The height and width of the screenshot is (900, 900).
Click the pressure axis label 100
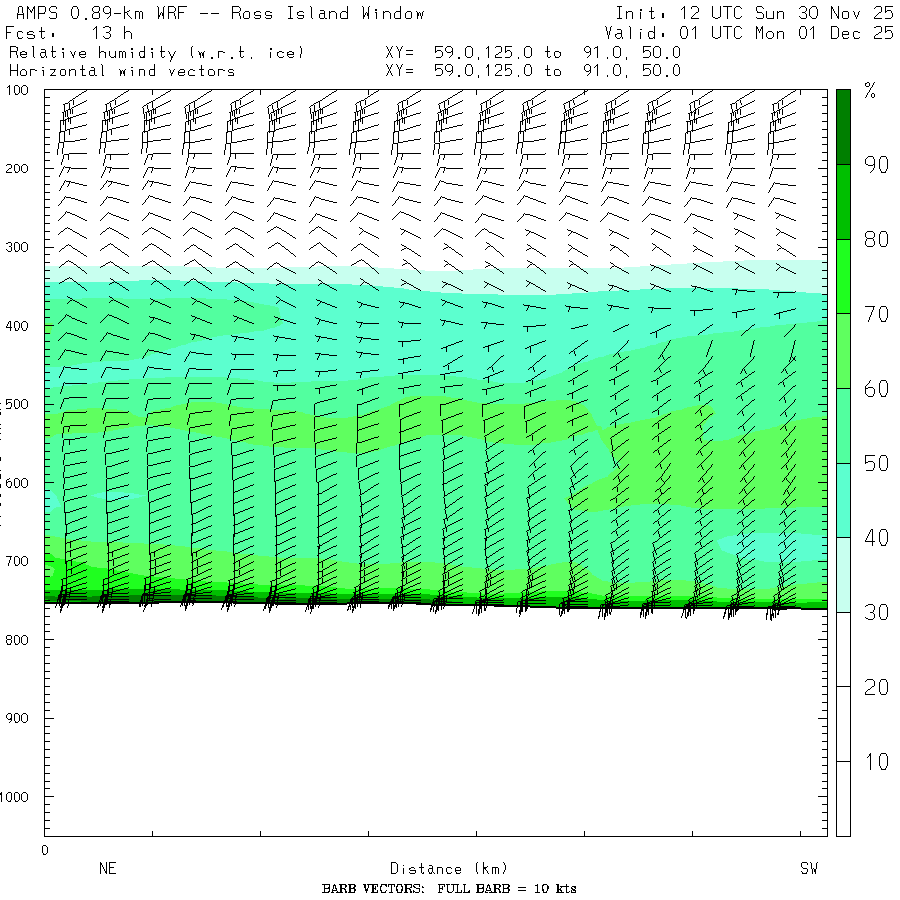(x=17, y=90)
